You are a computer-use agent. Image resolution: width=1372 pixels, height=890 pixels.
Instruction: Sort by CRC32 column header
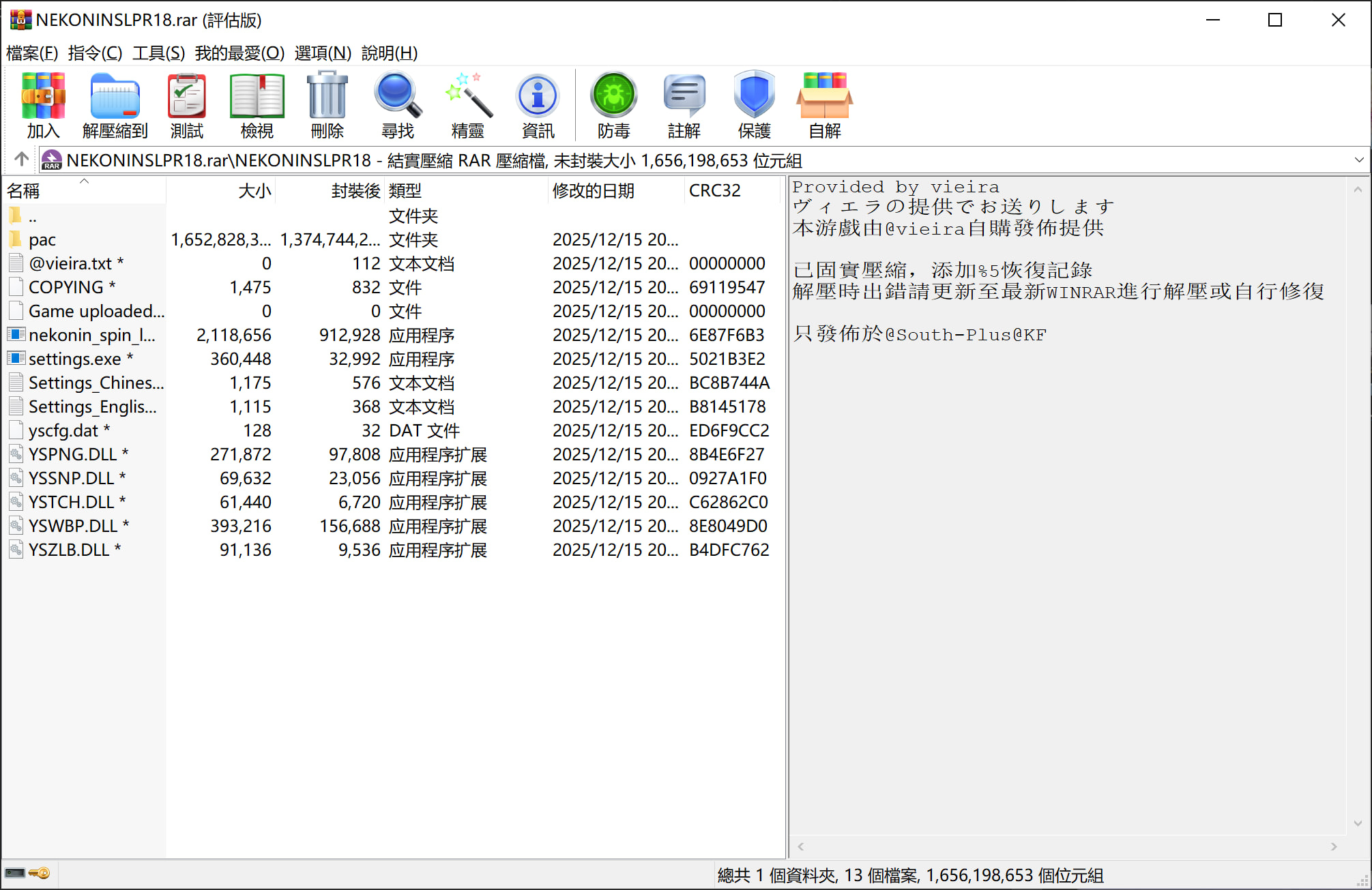[714, 191]
